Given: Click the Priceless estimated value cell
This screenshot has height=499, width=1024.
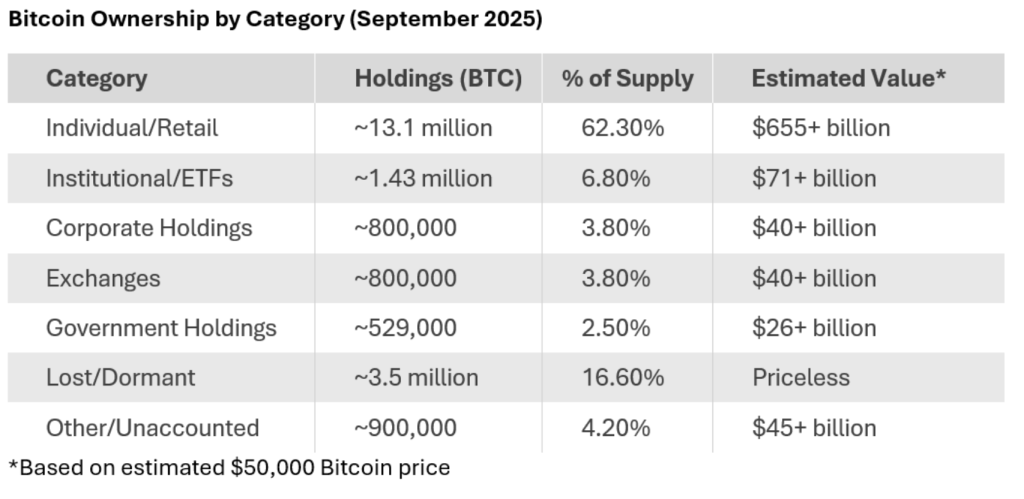Looking at the screenshot, I should point(800,378).
